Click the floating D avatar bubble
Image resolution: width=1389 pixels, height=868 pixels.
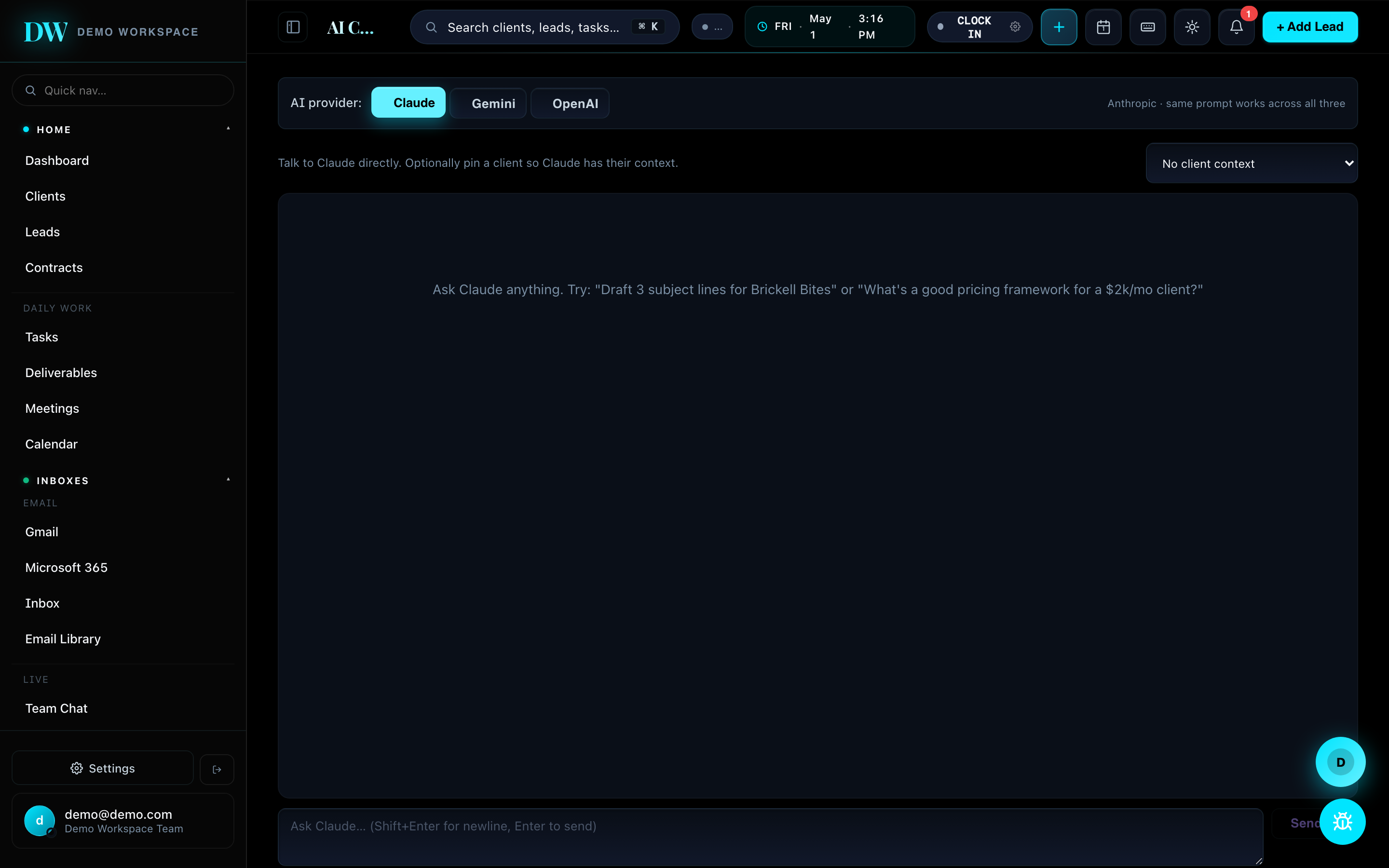[1340, 762]
